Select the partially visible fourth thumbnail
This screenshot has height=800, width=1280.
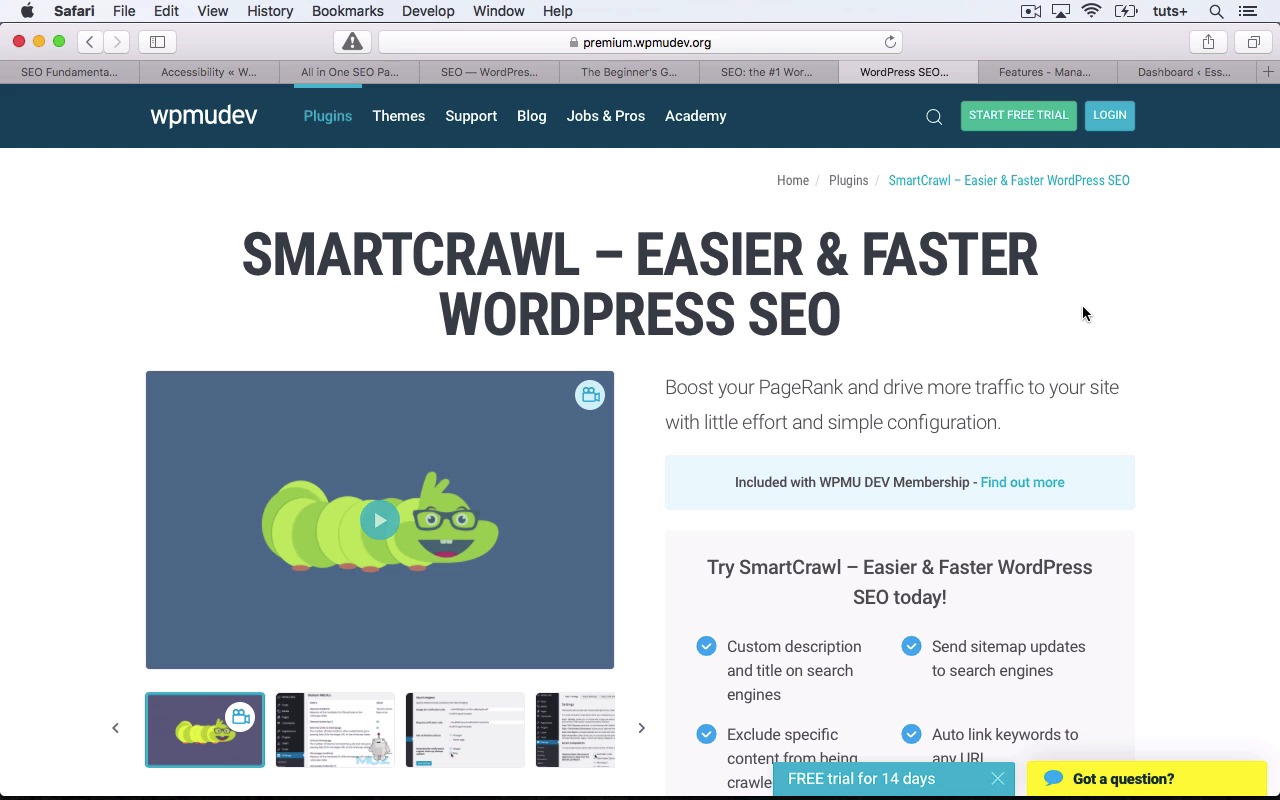tap(575, 730)
